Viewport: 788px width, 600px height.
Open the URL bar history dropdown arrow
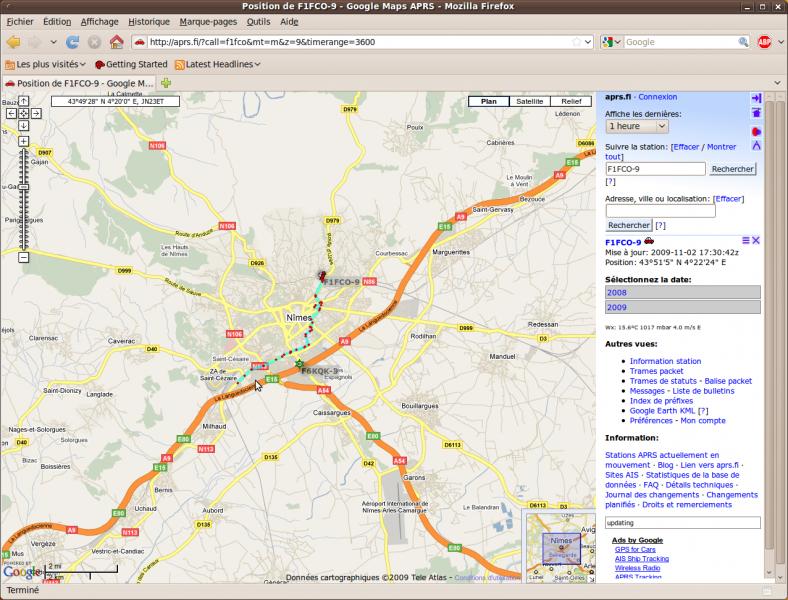pos(587,42)
